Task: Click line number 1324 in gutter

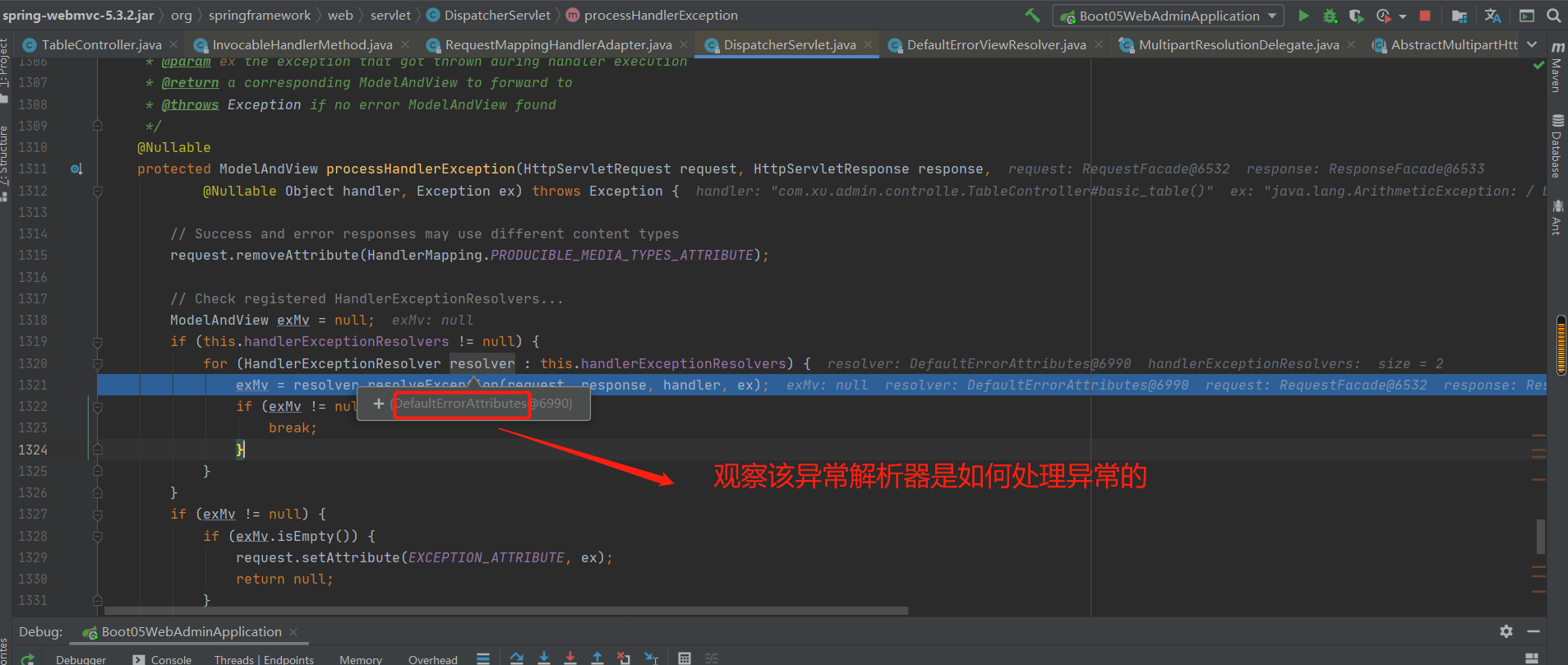Action: point(33,450)
